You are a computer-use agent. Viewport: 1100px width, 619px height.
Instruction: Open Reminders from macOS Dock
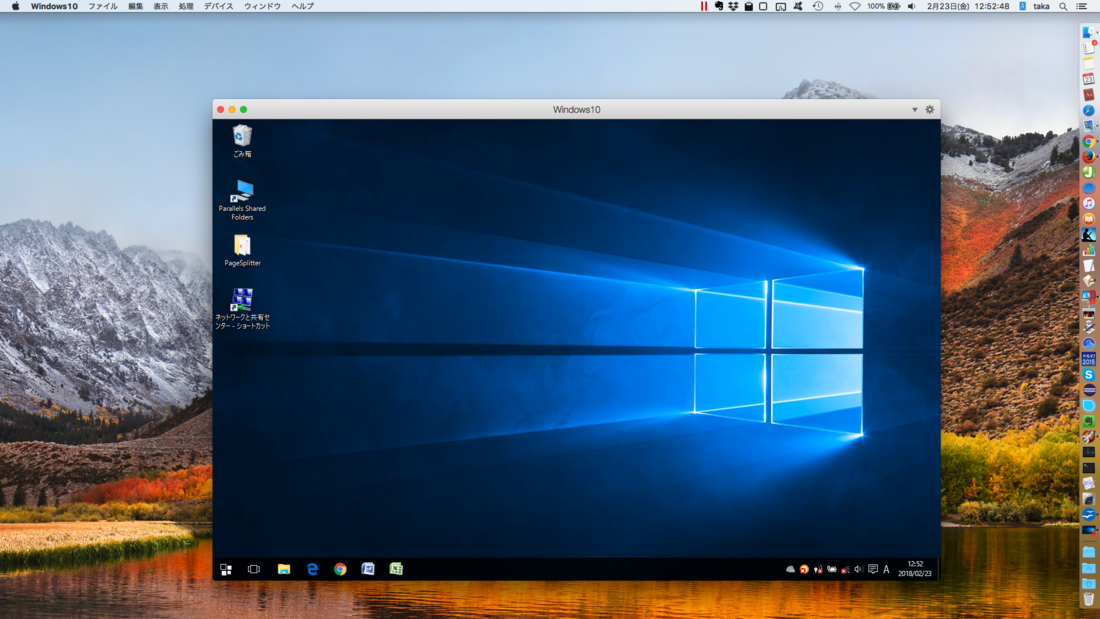(1089, 48)
